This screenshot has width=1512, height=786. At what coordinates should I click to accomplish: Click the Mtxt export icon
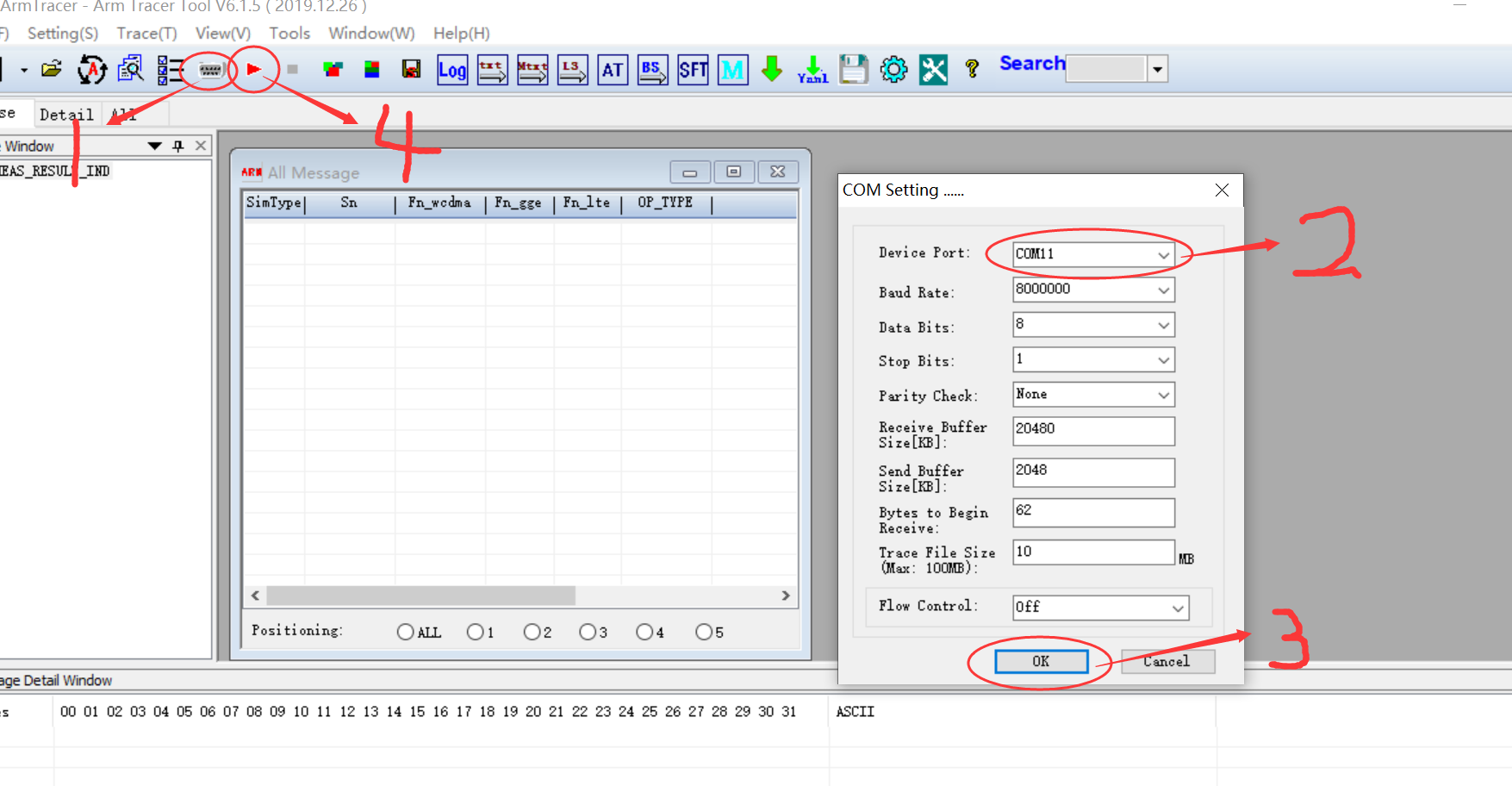coord(532,70)
